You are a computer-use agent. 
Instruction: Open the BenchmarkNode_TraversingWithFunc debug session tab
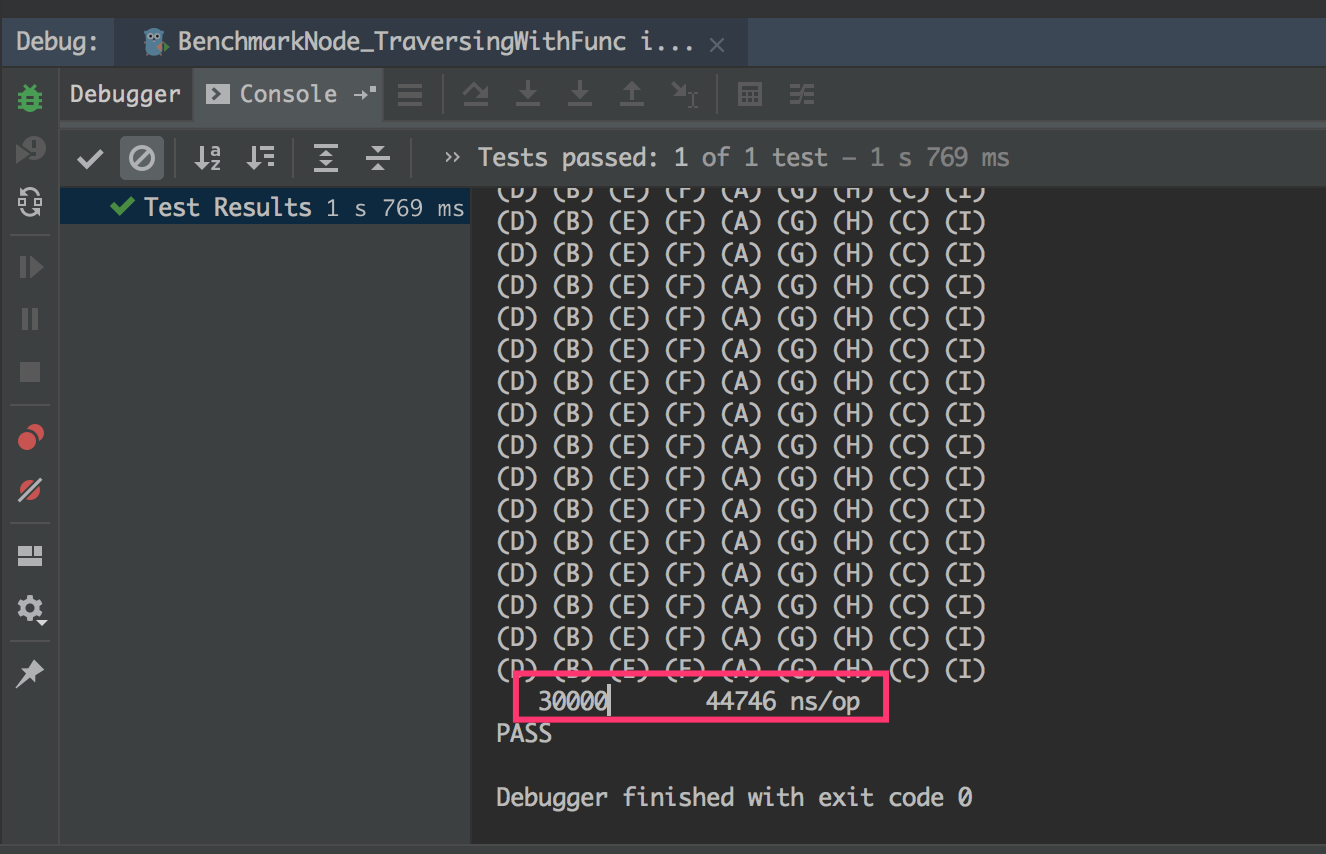(433, 42)
